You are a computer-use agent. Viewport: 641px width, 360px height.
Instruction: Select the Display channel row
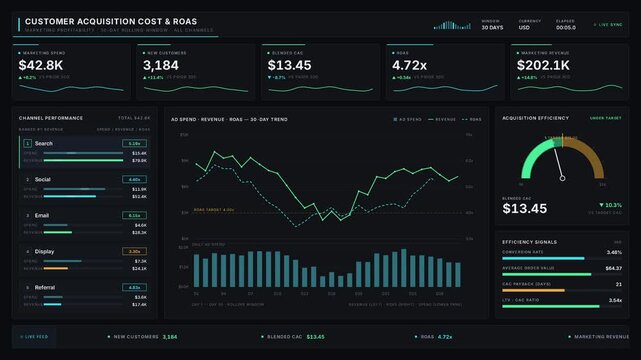tap(85, 259)
